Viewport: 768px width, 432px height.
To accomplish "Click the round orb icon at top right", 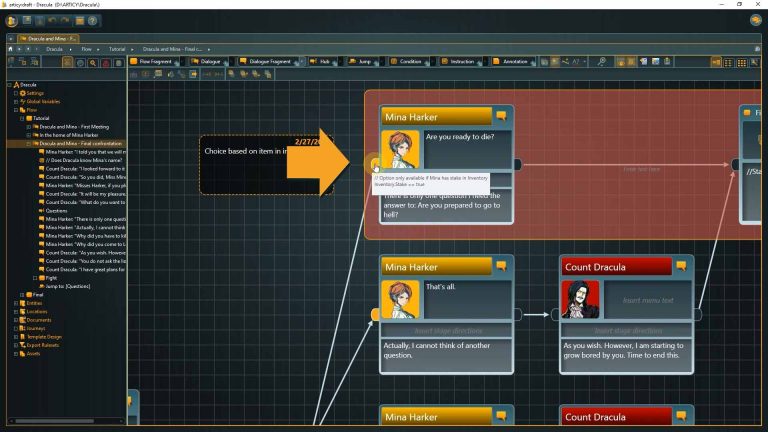I will pyautogui.click(x=755, y=20).
